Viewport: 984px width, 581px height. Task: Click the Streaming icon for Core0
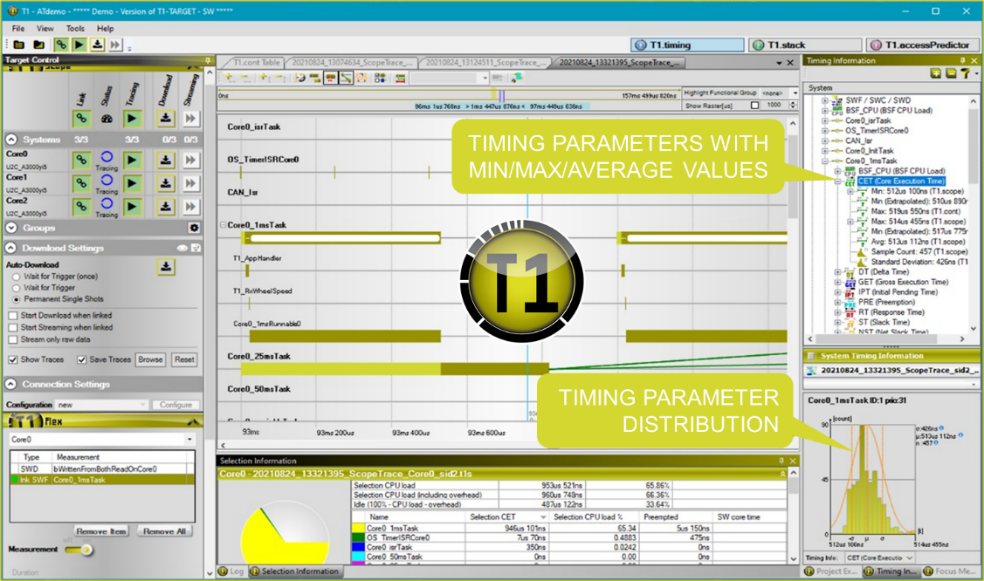191,160
